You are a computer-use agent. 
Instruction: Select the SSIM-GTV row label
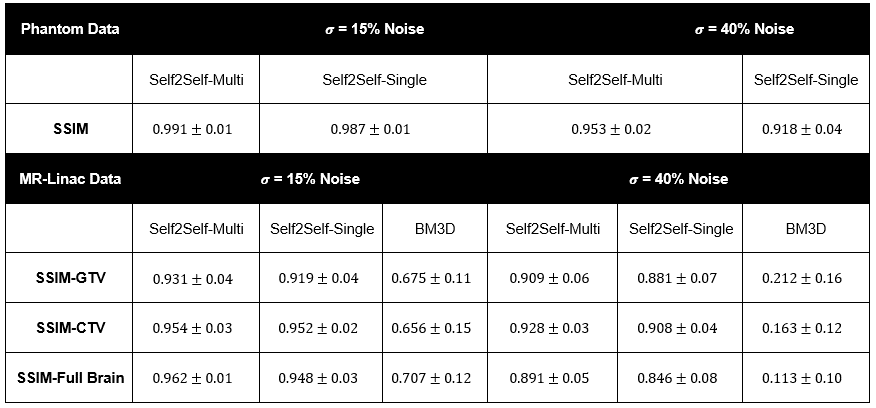[x=69, y=278]
